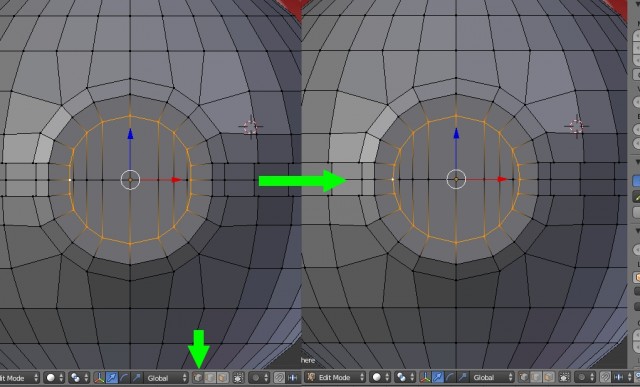Enable vertex select mode in left viewport header
640x387 pixels.
point(198,378)
